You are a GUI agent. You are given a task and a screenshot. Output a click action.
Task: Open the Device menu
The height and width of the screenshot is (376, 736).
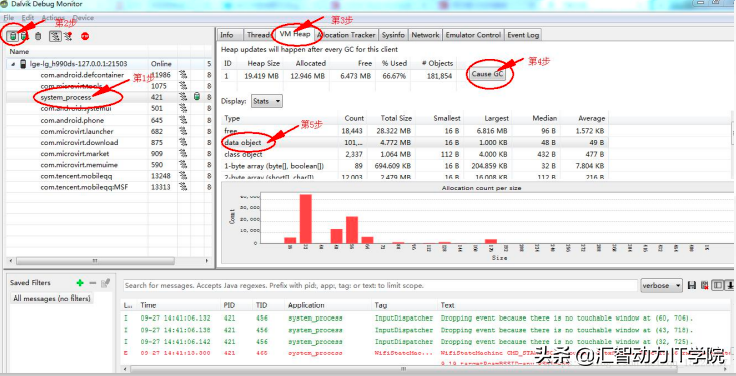pyautogui.click(x=83, y=18)
